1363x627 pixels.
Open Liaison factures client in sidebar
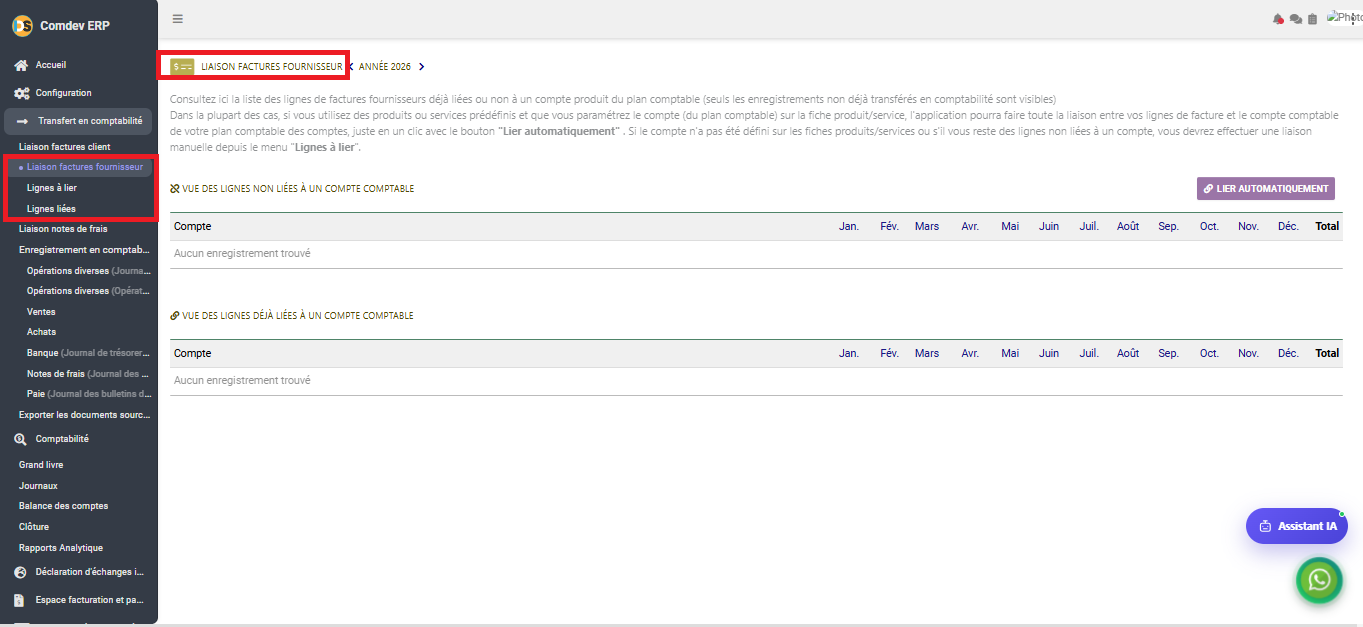click(64, 147)
